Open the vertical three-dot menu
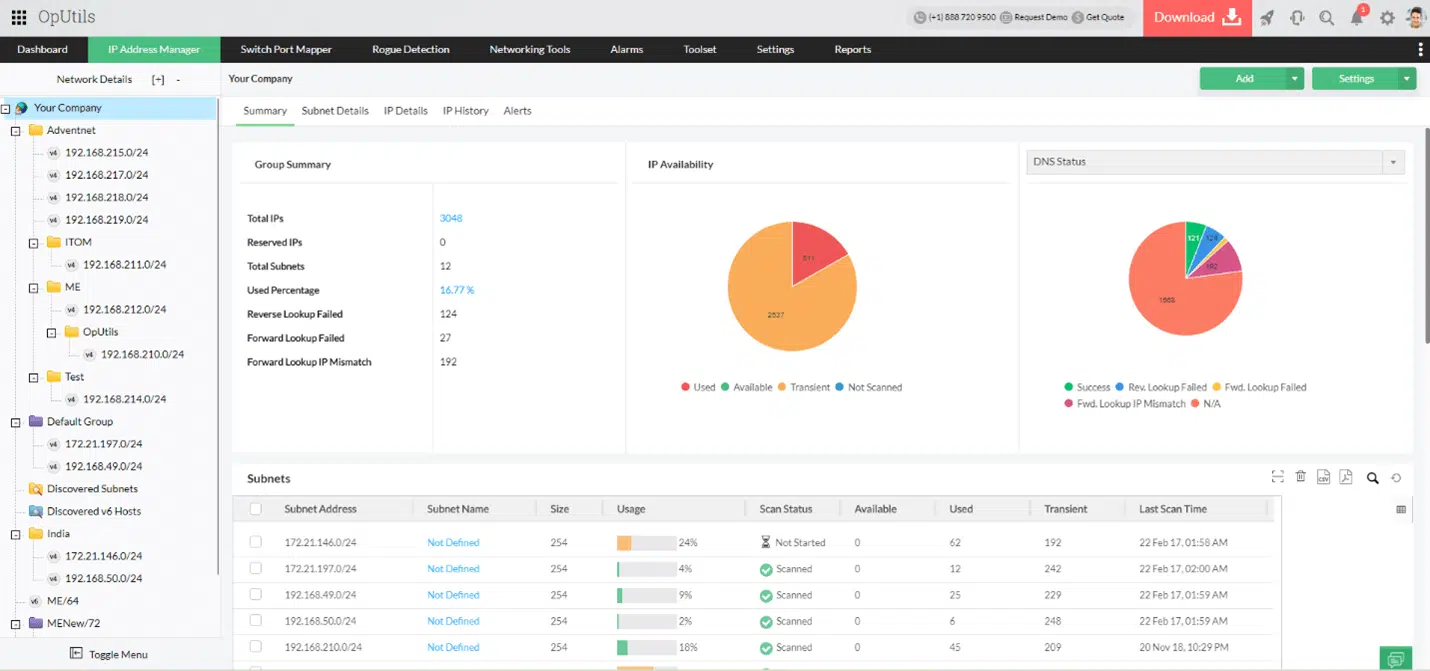Image resolution: width=1430 pixels, height=671 pixels. point(1420,49)
